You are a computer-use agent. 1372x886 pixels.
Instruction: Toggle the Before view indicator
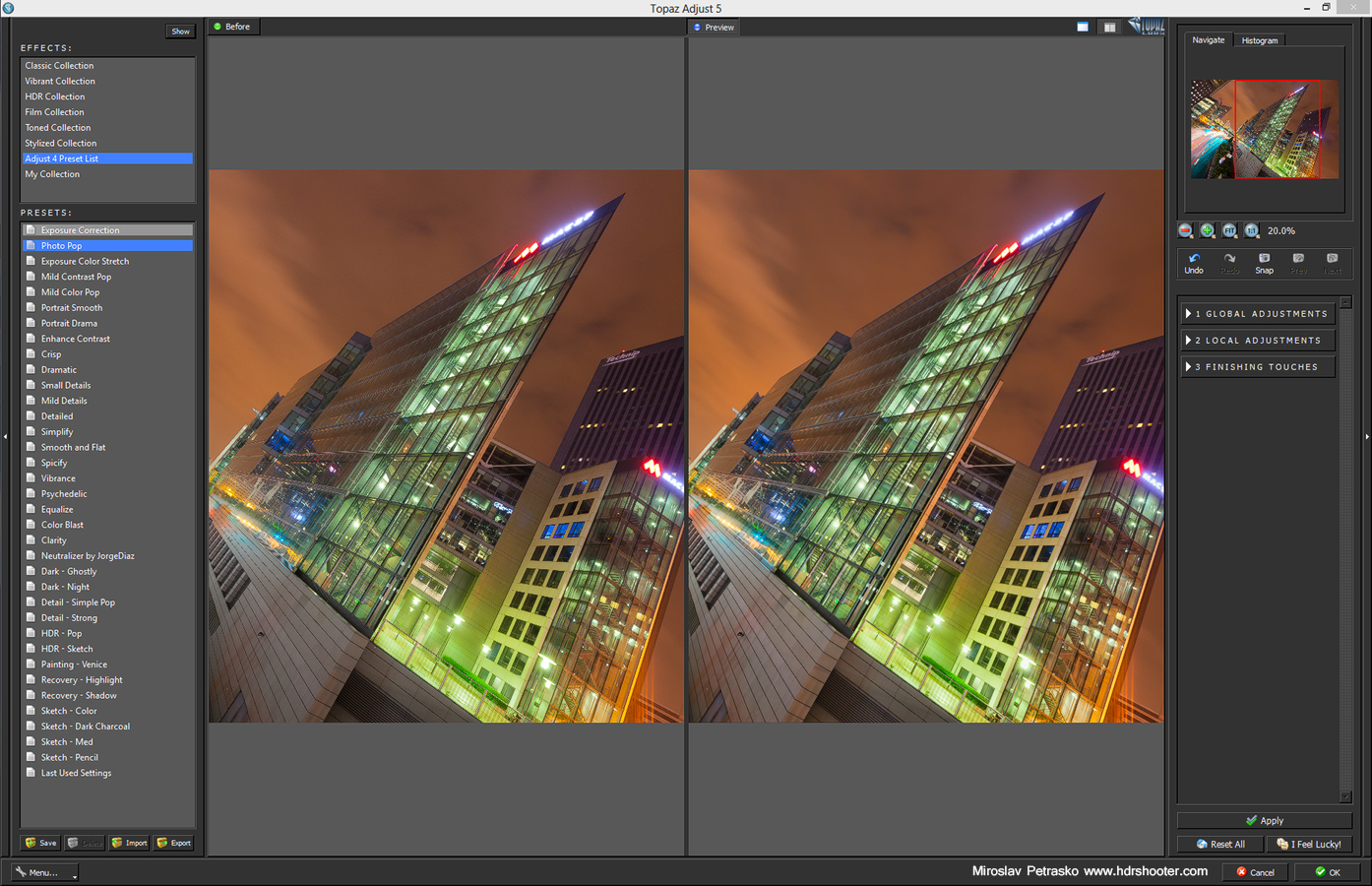pyautogui.click(x=232, y=27)
